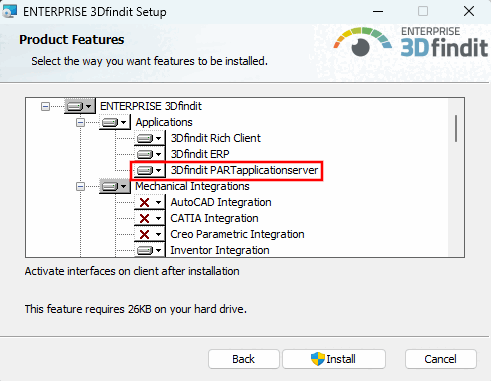Open install-state dropdown for 3Dfindit ERP
Viewport: 491px width, 381px height.
click(x=150, y=154)
